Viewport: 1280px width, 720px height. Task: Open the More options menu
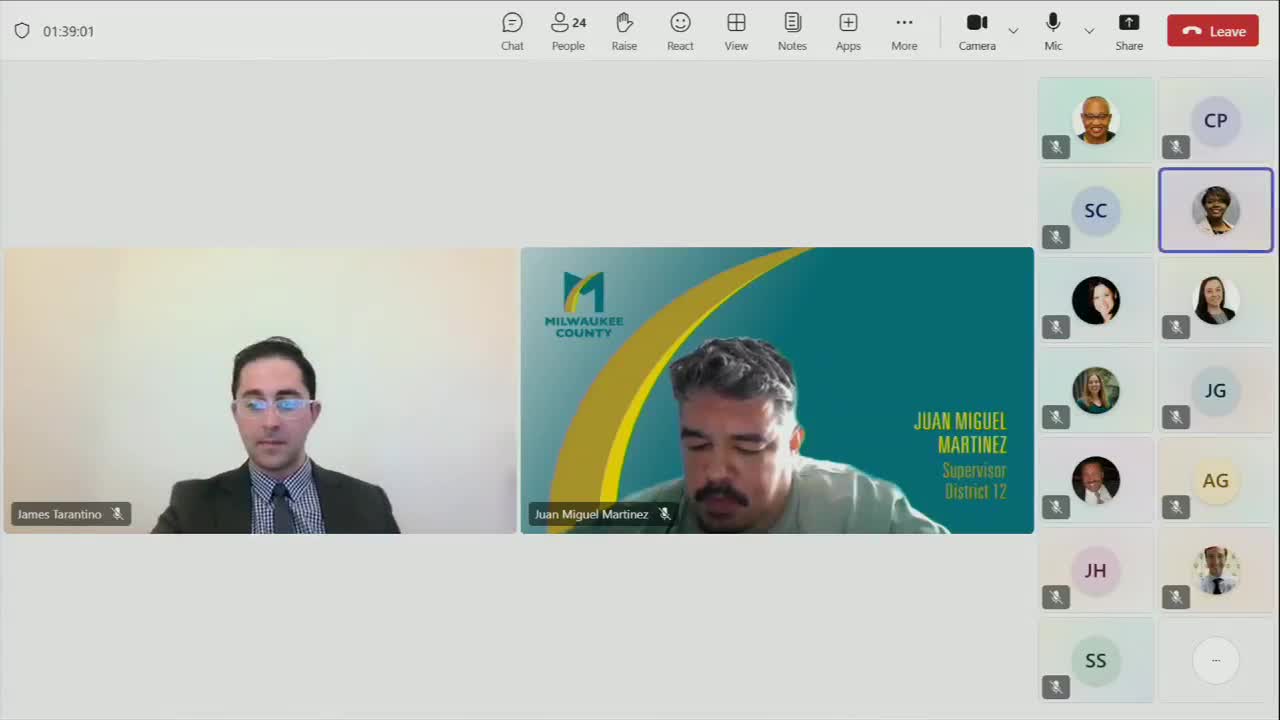click(x=904, y=31)
